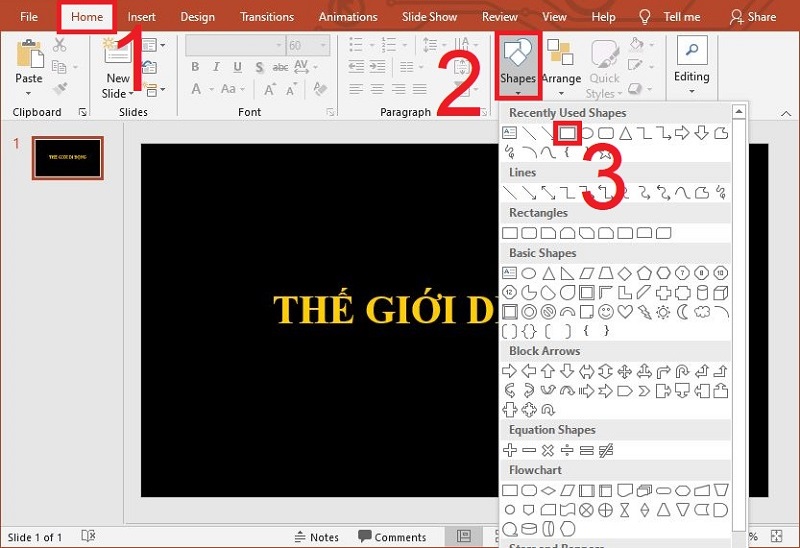Viewport: 800px width, 548px height.
Task: Open the File tab
Action: click(29, 17)
